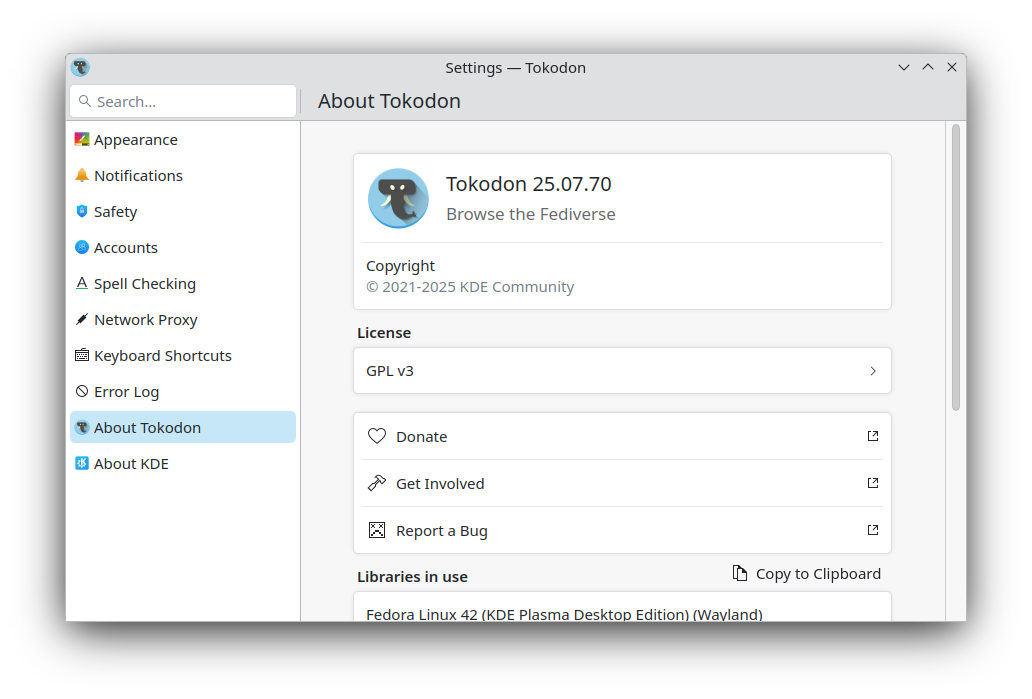Maximize the Settings window
This screenshot has height=699, width=1032.
(x=928, y=67)
